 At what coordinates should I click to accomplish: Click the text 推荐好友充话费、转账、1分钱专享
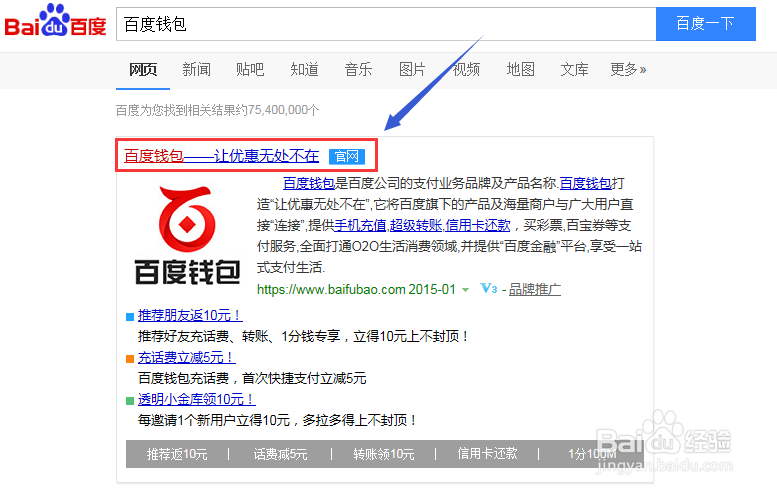[239, 336]
